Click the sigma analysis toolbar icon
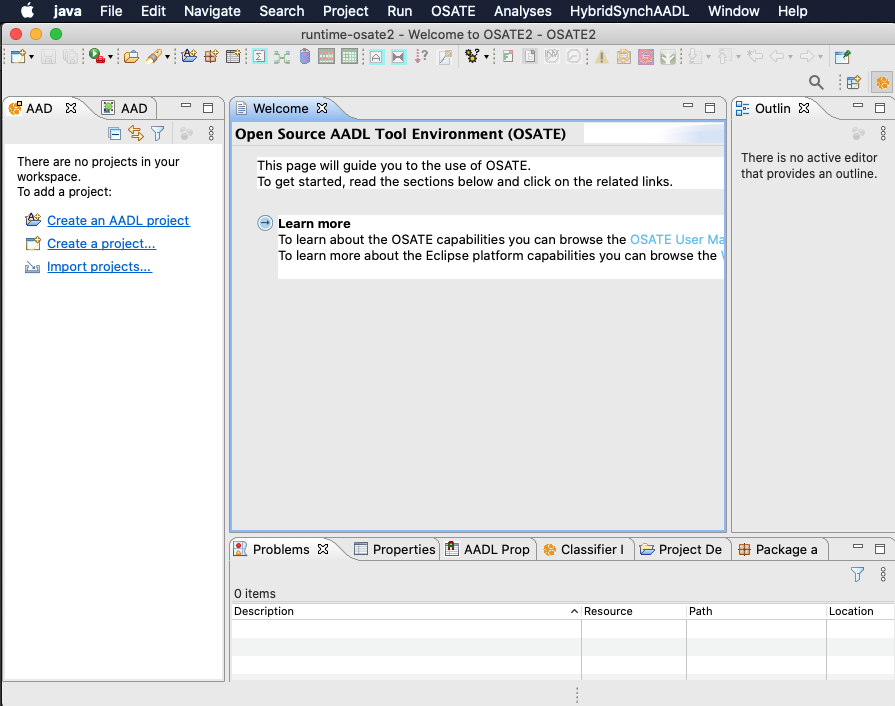The width and height of the screenshot is (895, 706). pyautogui.click(x=260, y=57)
